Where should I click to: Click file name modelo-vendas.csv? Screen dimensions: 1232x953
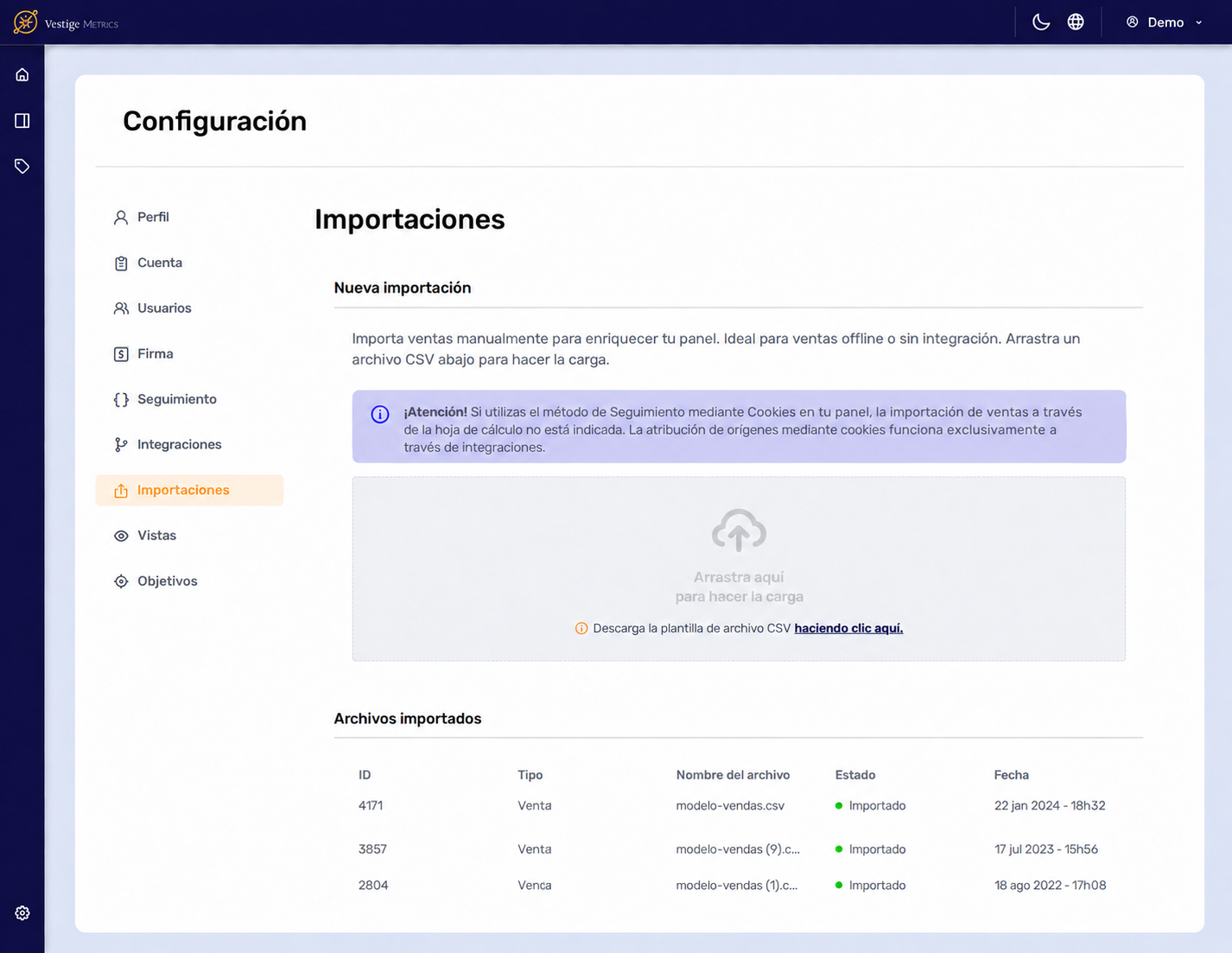pyautogui.click(x=730, y=805)
